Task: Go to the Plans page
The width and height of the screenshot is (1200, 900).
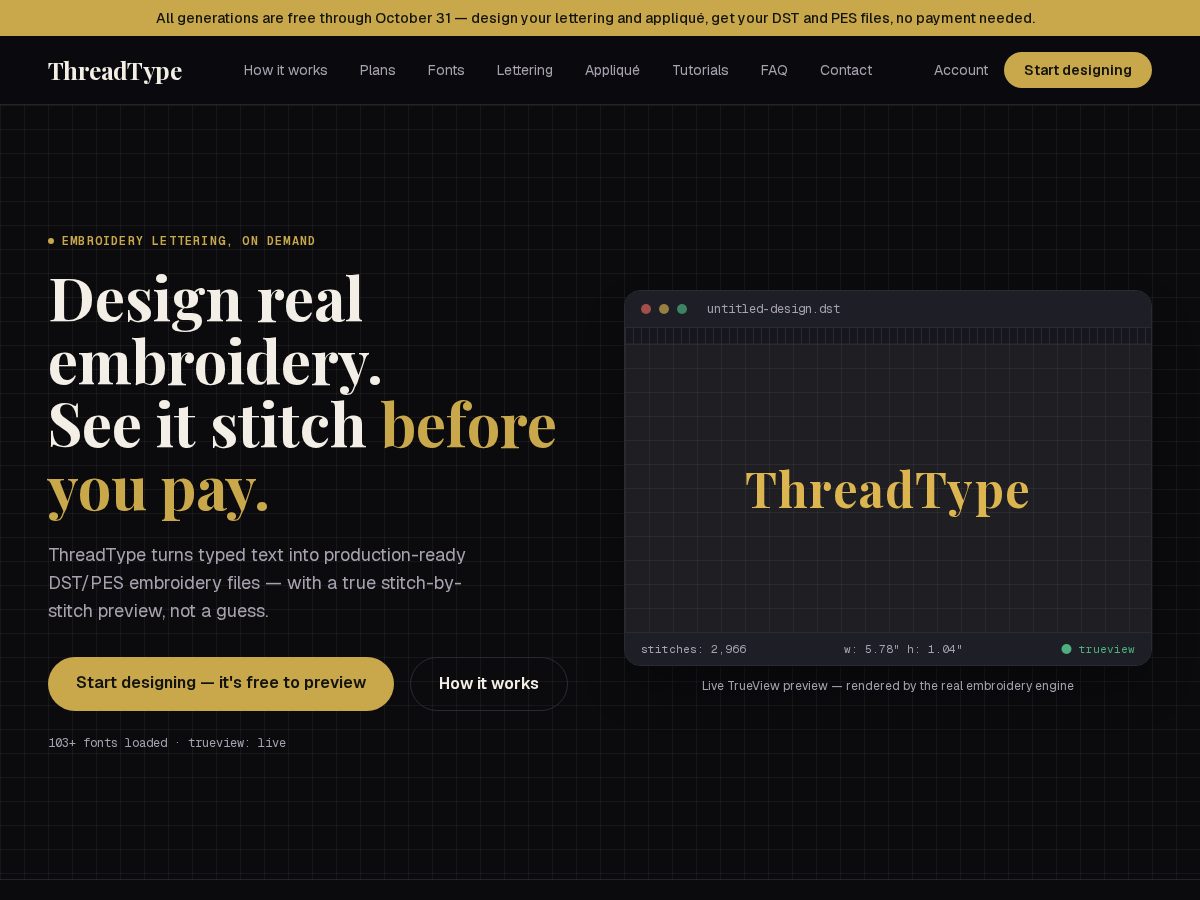Action: 377,70
